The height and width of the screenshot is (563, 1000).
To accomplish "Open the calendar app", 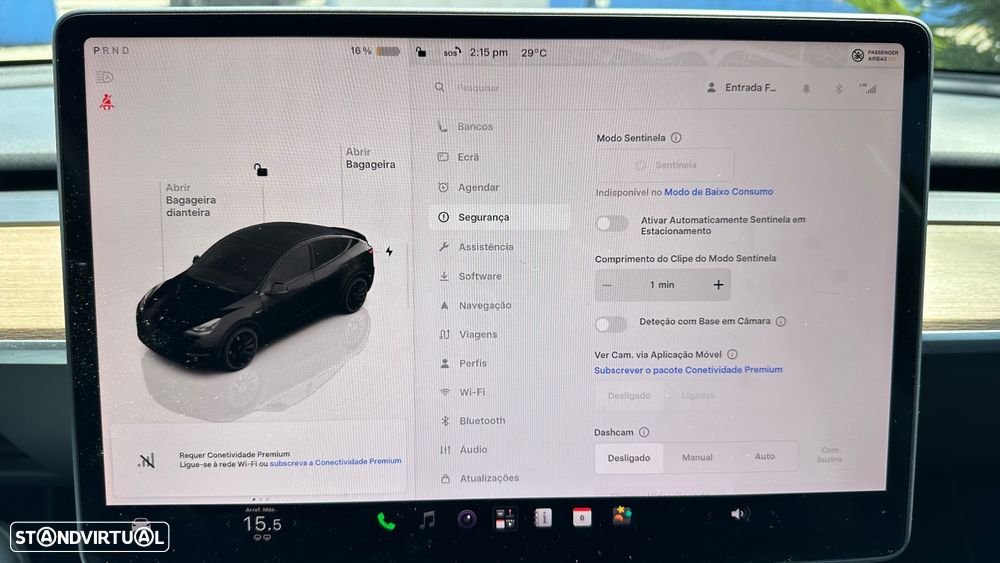I will pyautogui.click(x=582, y=517).
